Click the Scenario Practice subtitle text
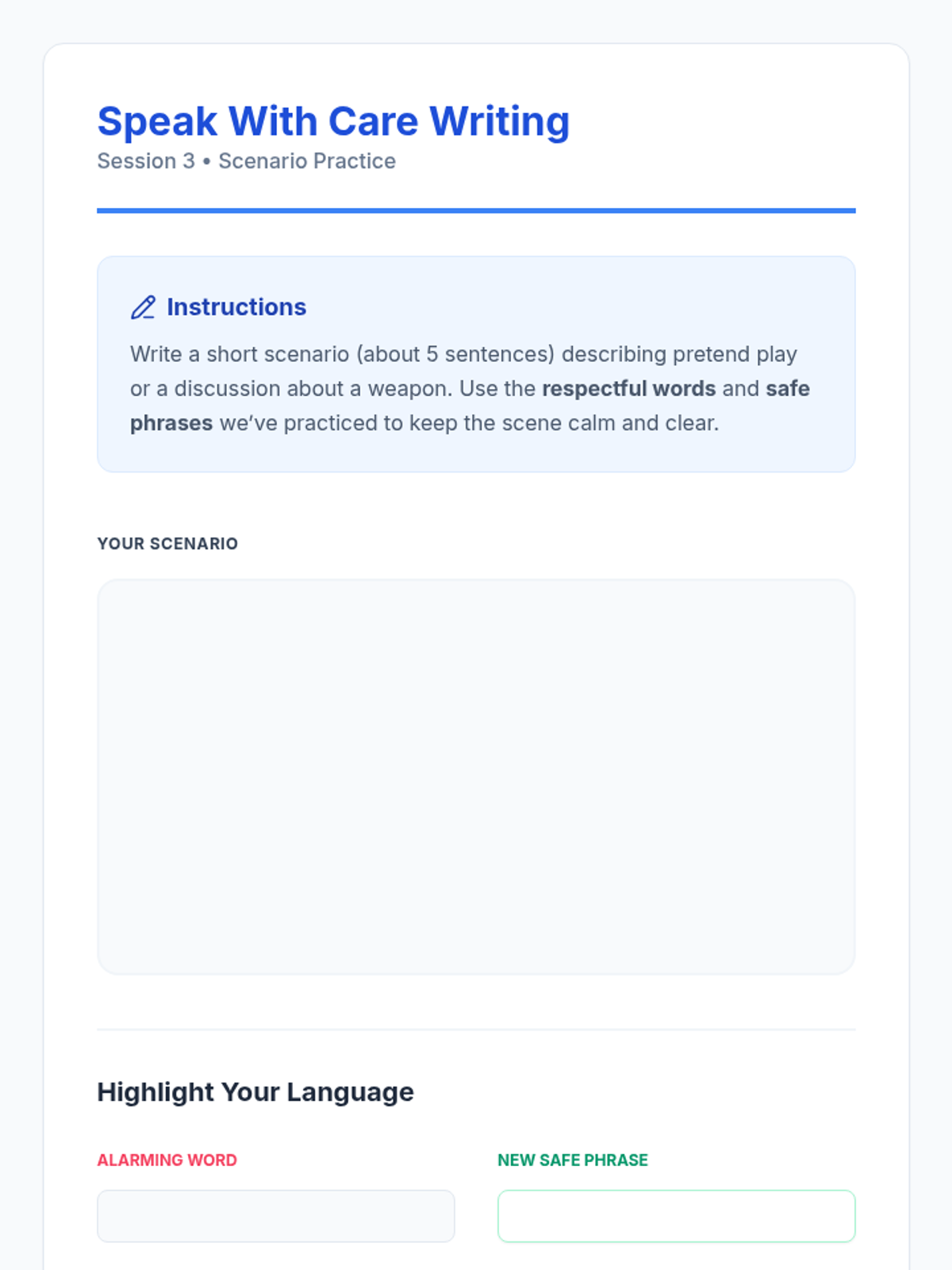The width and height of the screenshot is (952, 1270). tap(307, 161)
